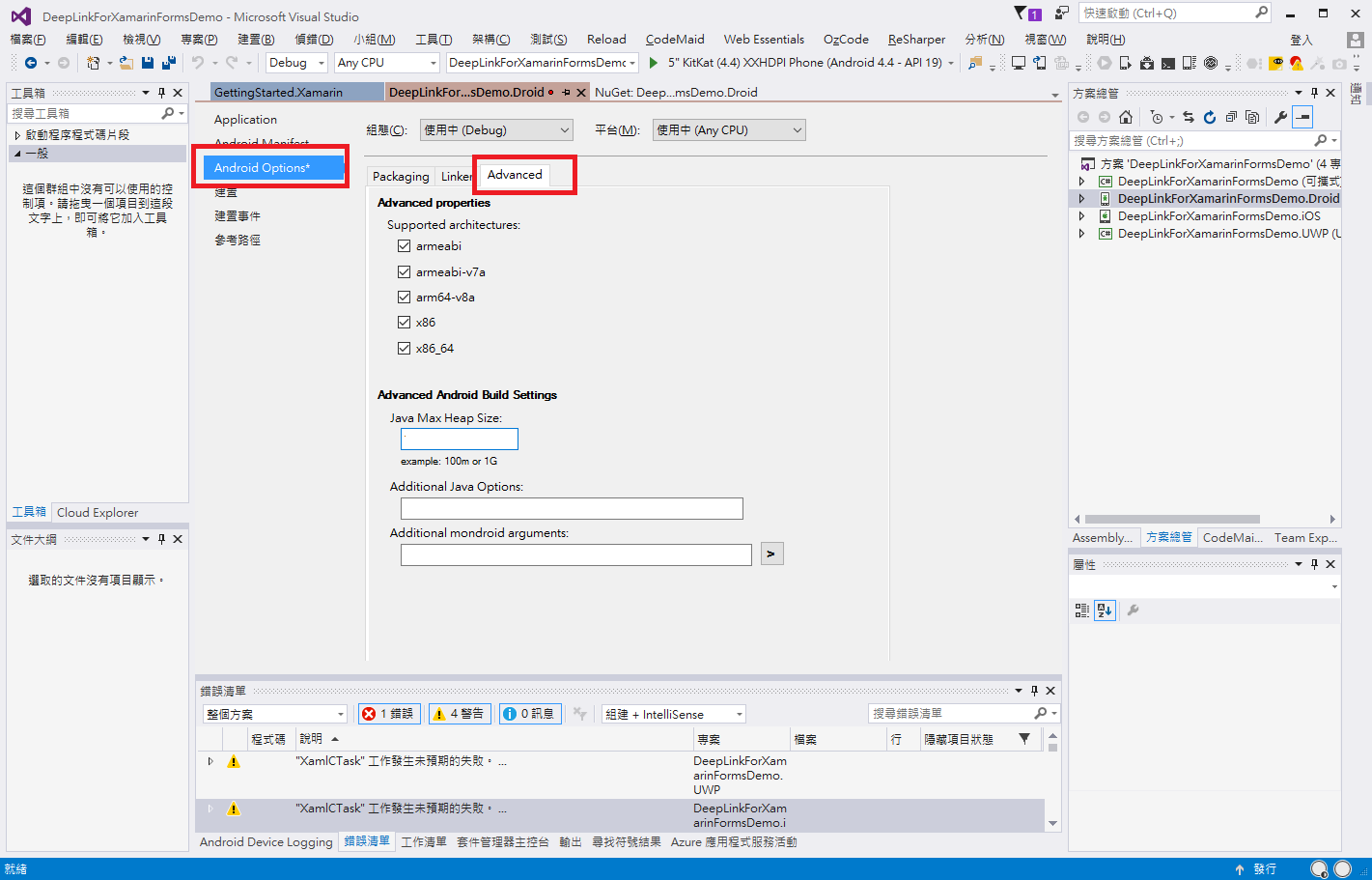Click the Home icon in Solution Explorer

point(1126,117)
